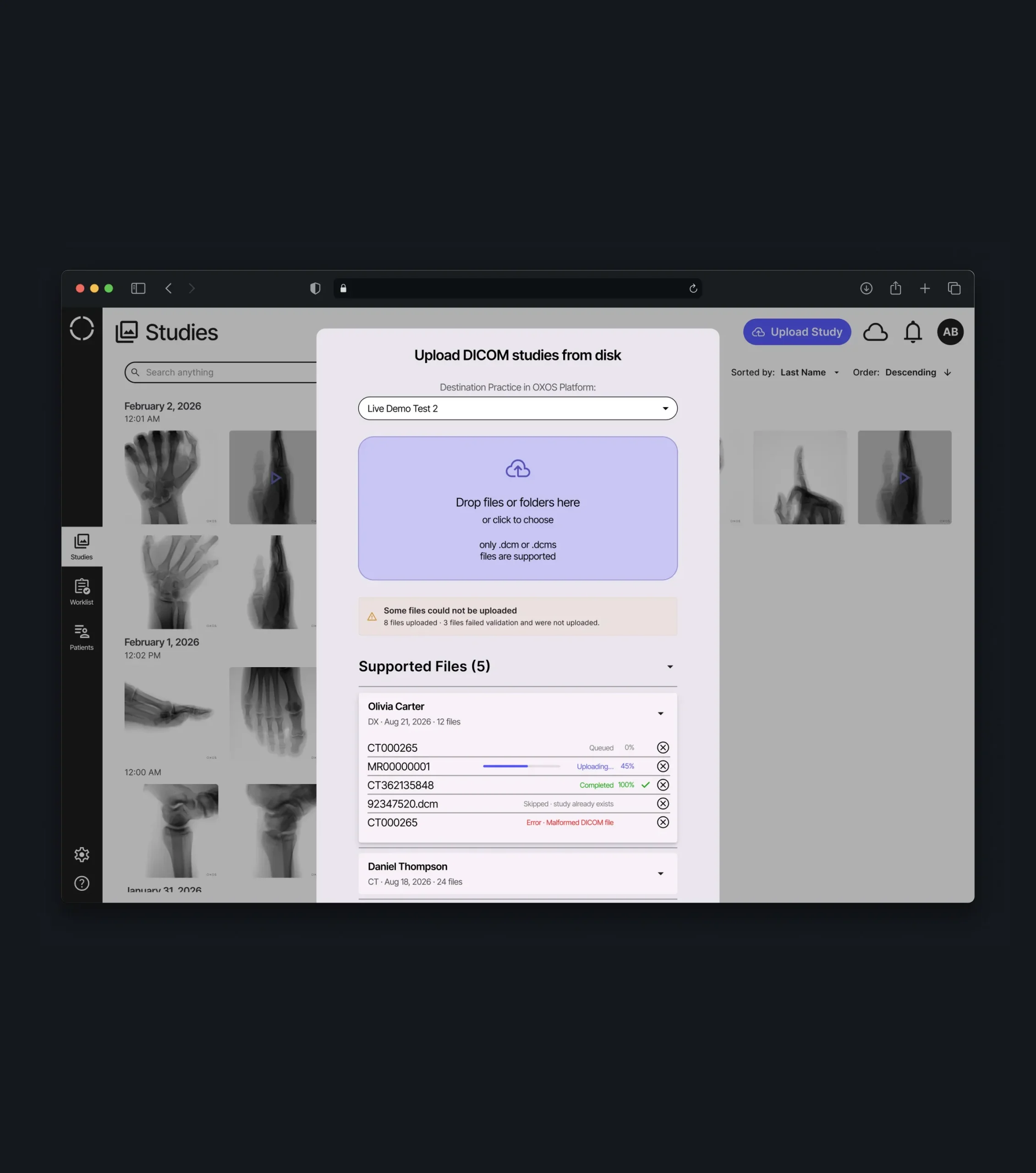Show the browser tab overview icon
Image resolution: width=1036 pixels, height=1173 pixels.
click(954, 288)
